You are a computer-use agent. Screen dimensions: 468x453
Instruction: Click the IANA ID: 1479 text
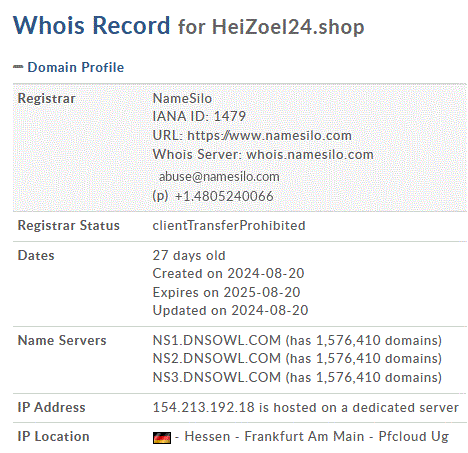[199, 116]
